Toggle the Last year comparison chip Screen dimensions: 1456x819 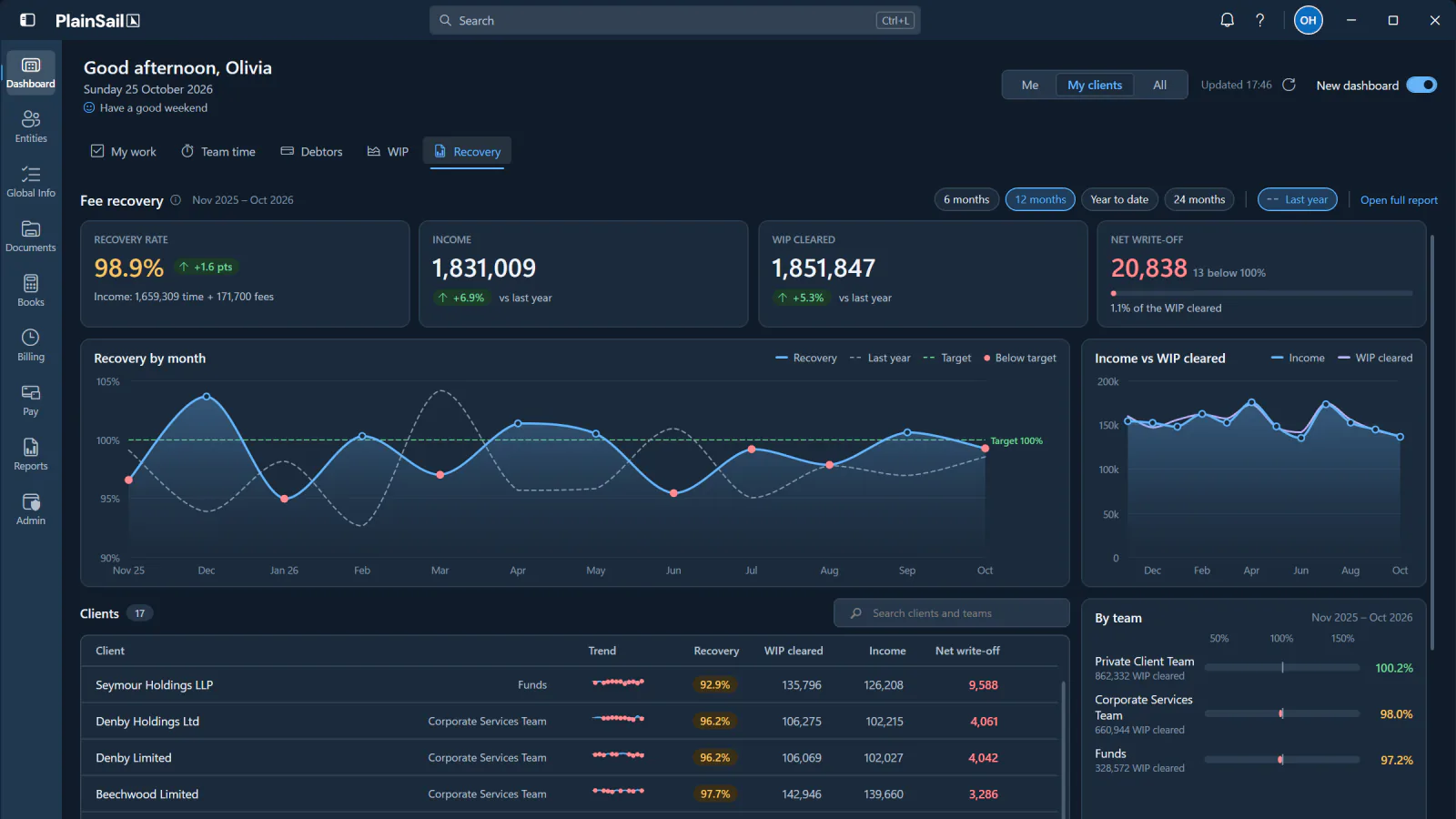pyautogui.click(x=1297, y=199)
